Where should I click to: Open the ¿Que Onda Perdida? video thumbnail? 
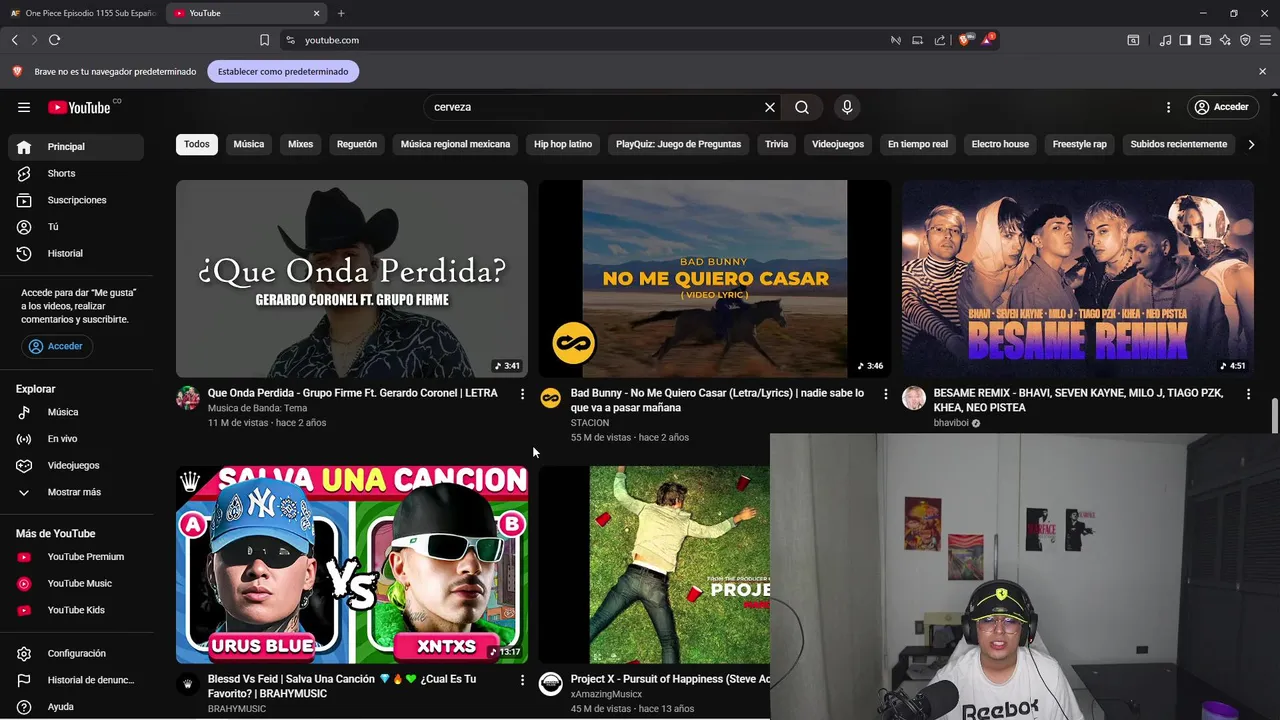point(352,279)
